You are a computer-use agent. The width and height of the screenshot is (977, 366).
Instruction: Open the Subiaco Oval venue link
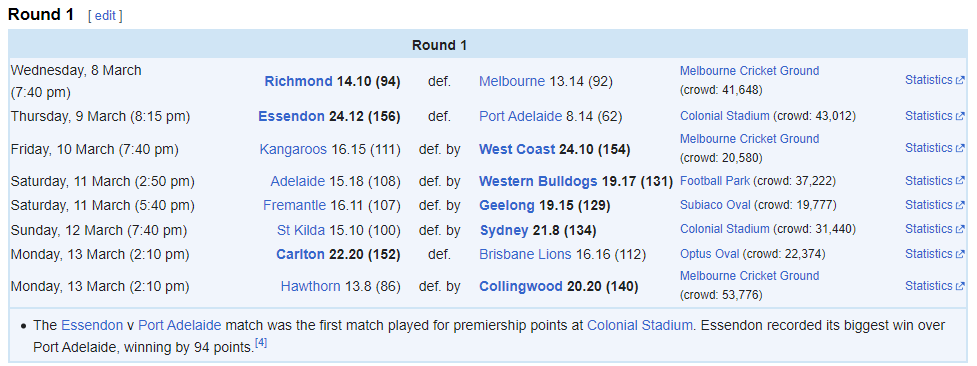click(x=715, y=205)
